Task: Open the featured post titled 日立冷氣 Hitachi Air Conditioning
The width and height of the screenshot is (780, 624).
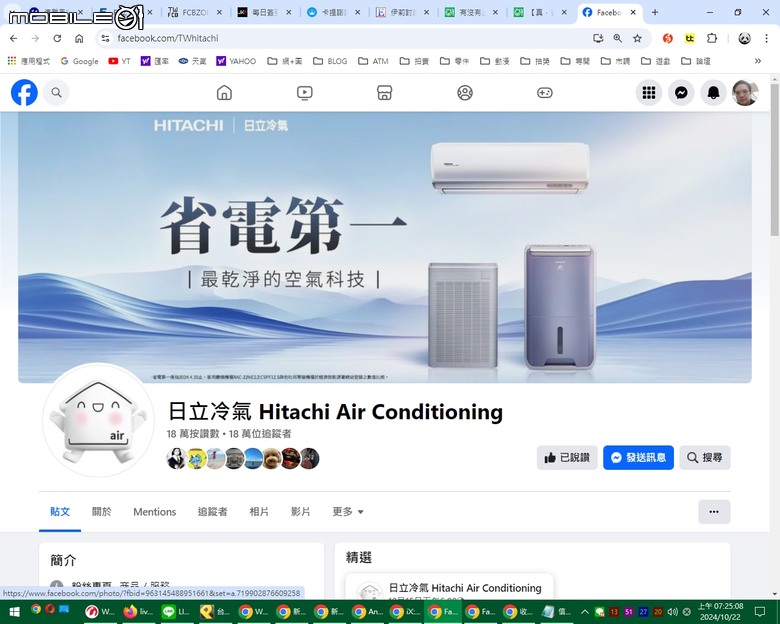Action: 465,588
